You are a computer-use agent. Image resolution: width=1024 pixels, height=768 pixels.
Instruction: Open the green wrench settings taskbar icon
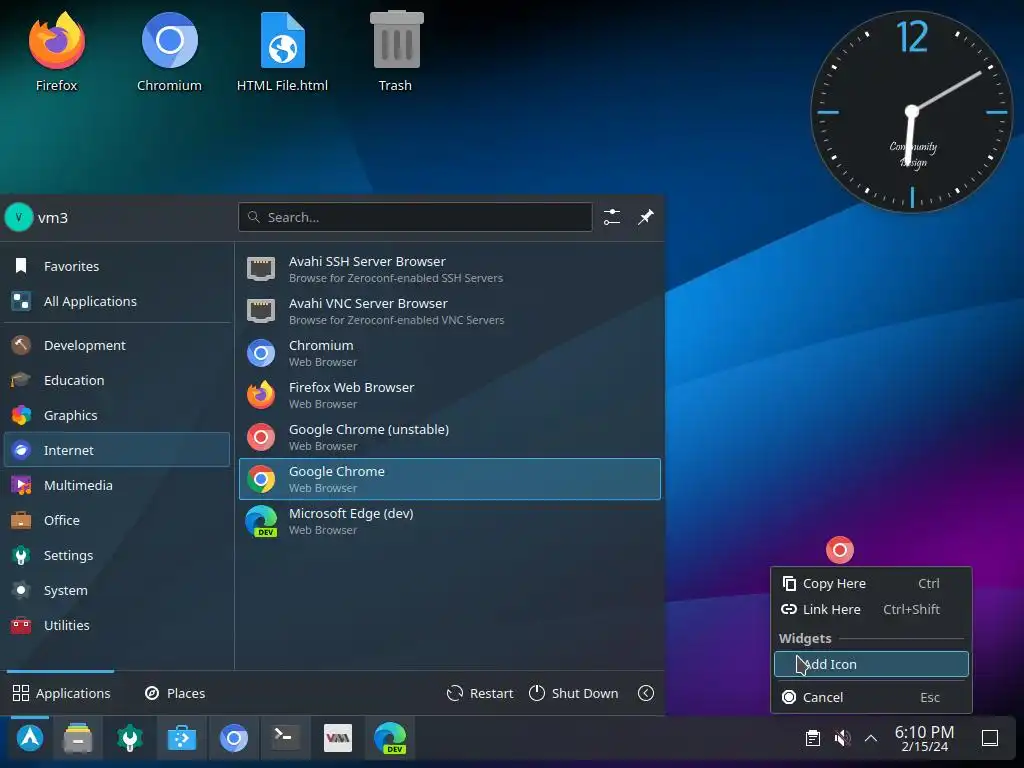point(129,738)
